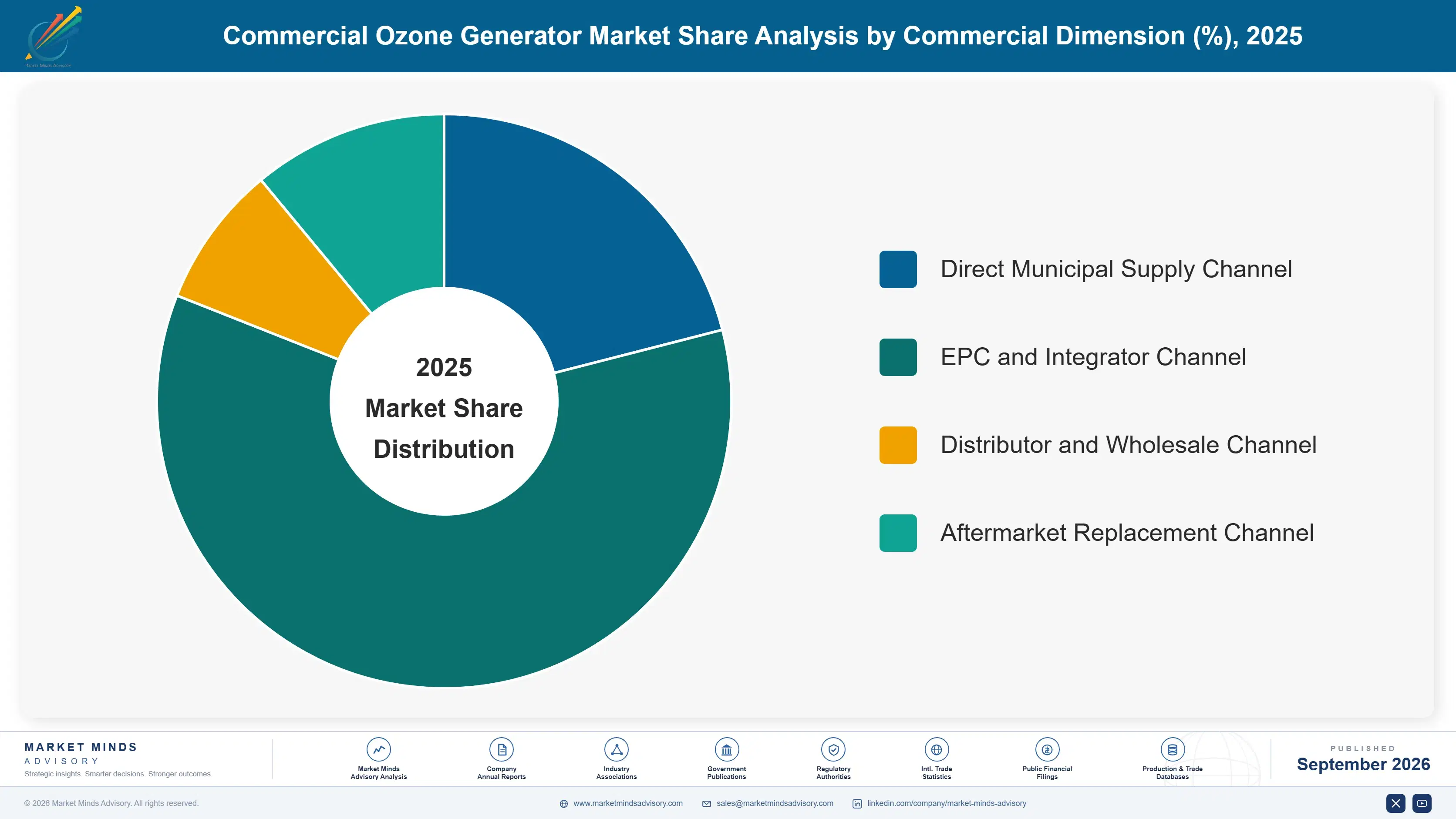Click sales@marketmindsadvisory.com email link

click(775, 803)
